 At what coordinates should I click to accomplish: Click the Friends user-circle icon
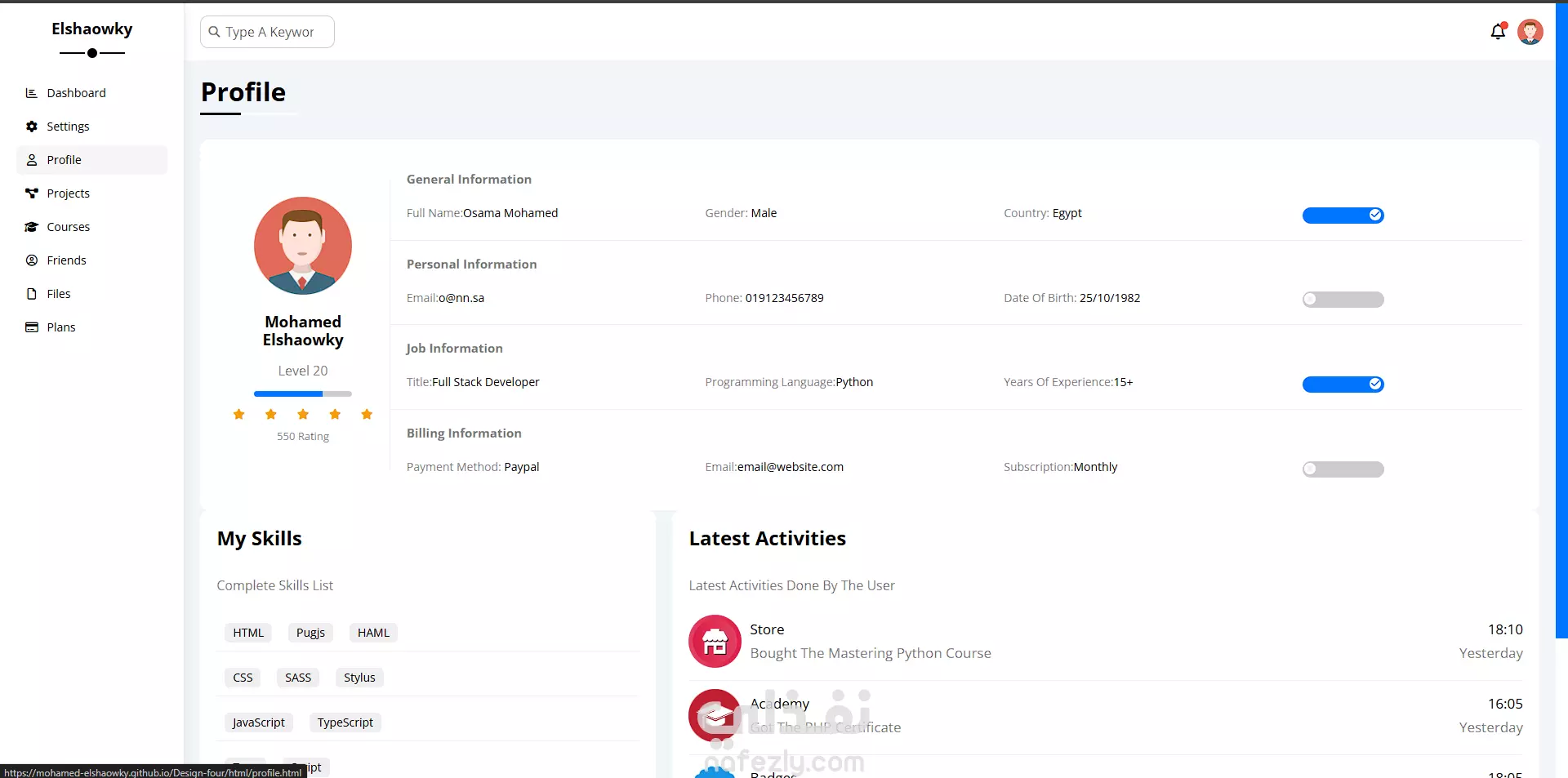(32, 260)
